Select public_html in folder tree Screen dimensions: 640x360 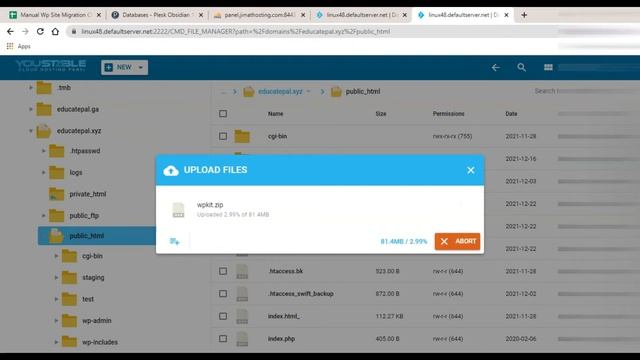pos(87,236)
